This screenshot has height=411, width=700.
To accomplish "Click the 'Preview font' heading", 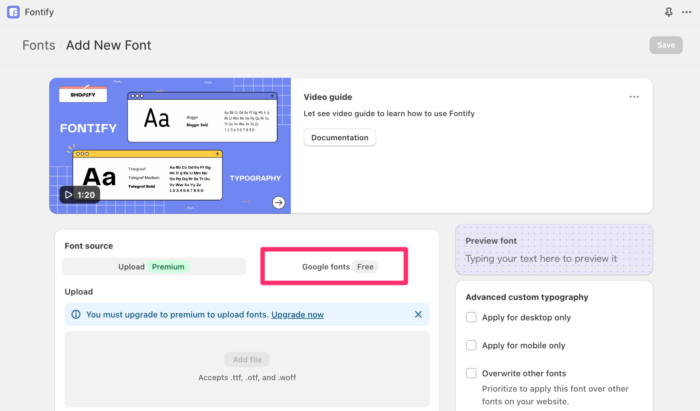I will point(491,241).
